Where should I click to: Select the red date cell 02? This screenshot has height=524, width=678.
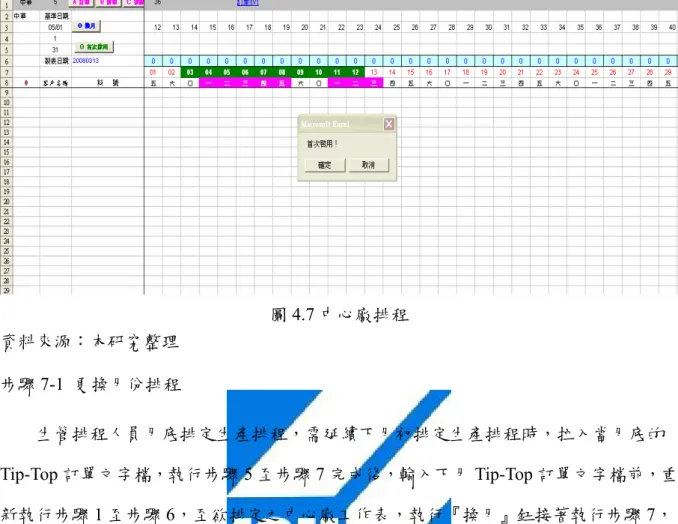pyautogui.click(x=172, y=72)
